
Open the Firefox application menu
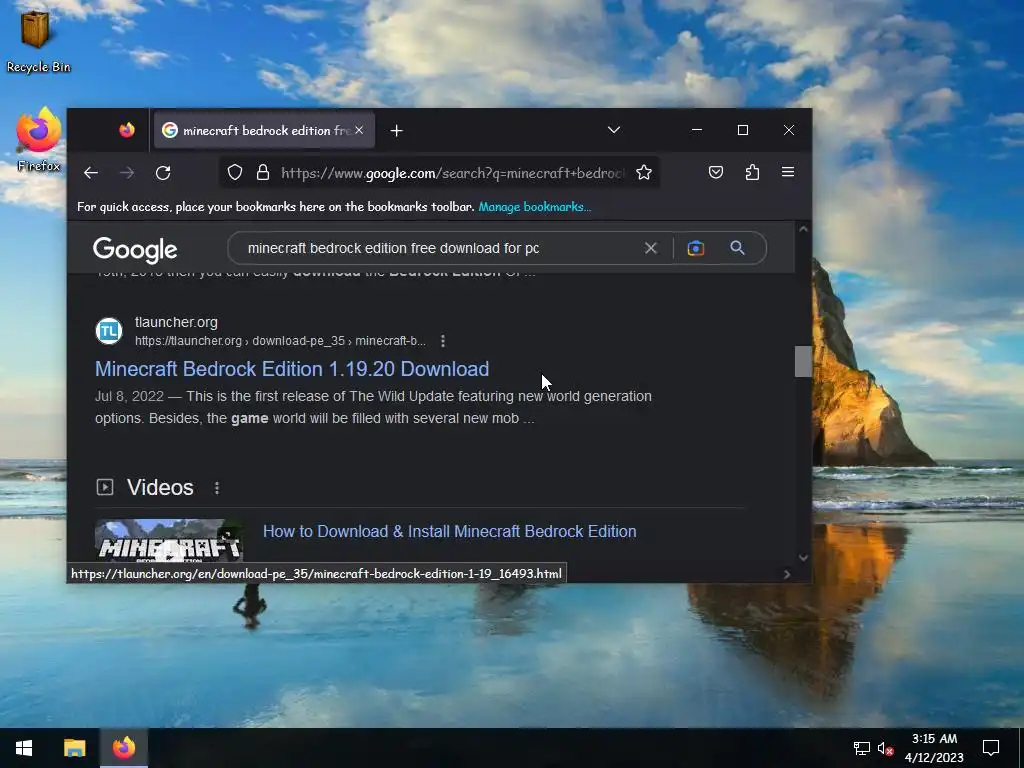(x=788, y=172)
